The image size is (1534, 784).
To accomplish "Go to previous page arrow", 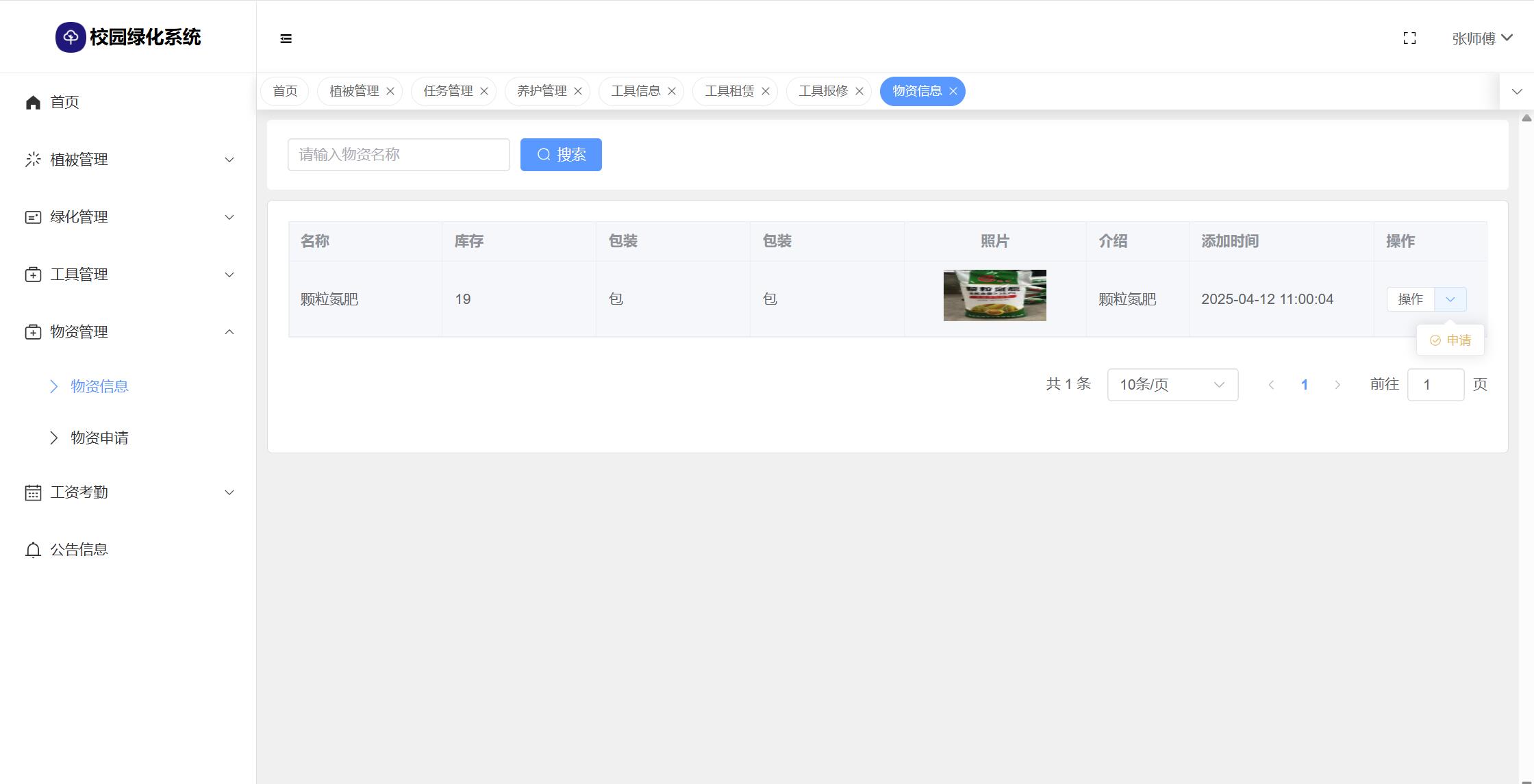I will click(x=1271, y=385).
